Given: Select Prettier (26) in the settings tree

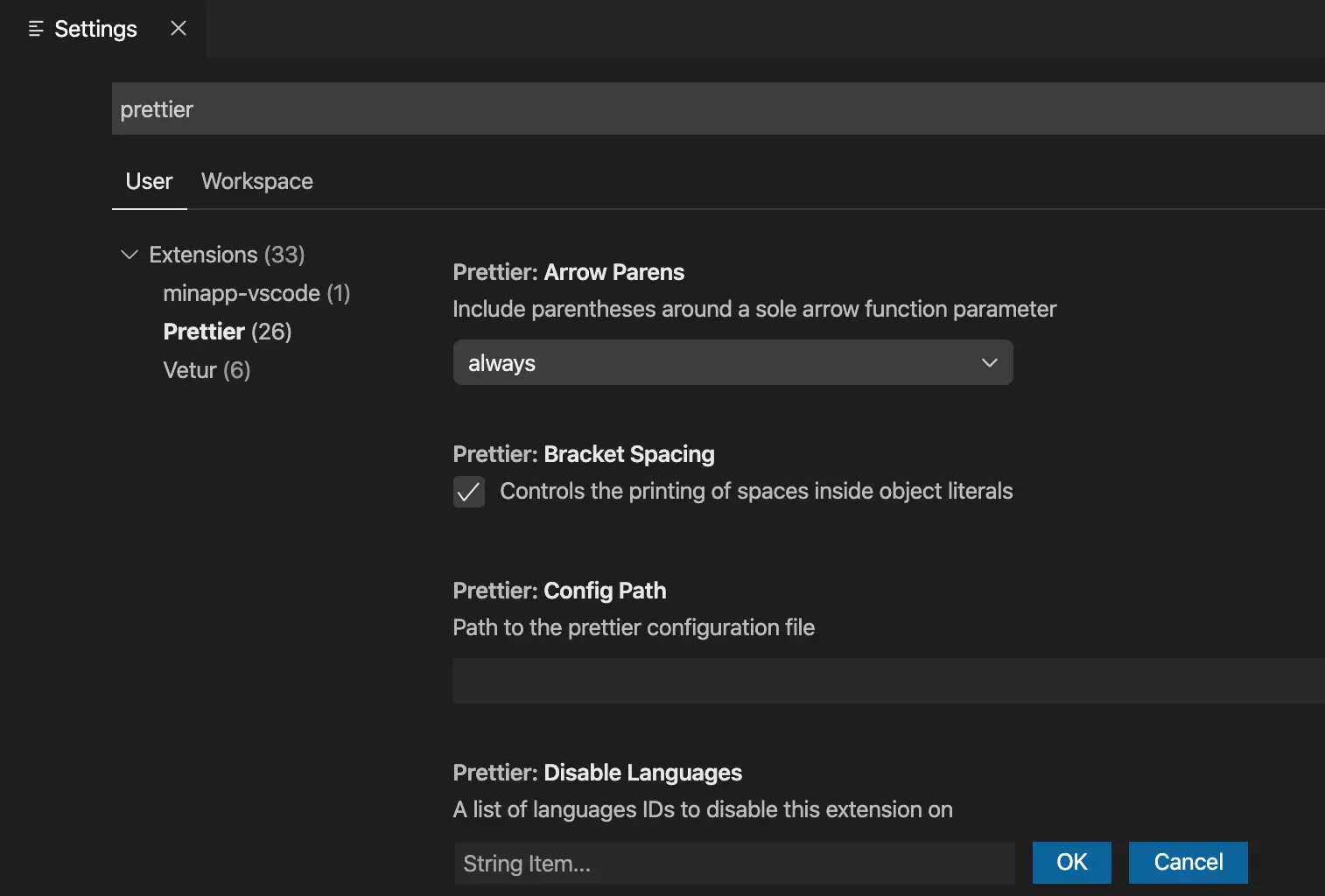Looking at the screenshot, I should coord(228,332).
